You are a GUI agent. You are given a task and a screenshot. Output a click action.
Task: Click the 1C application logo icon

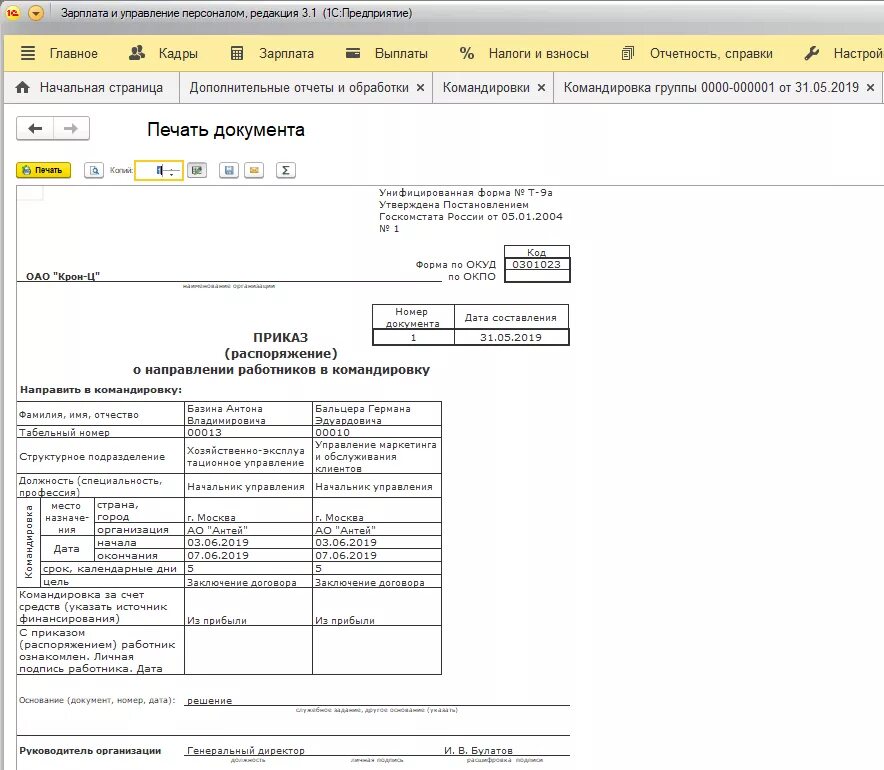point(13,12)
